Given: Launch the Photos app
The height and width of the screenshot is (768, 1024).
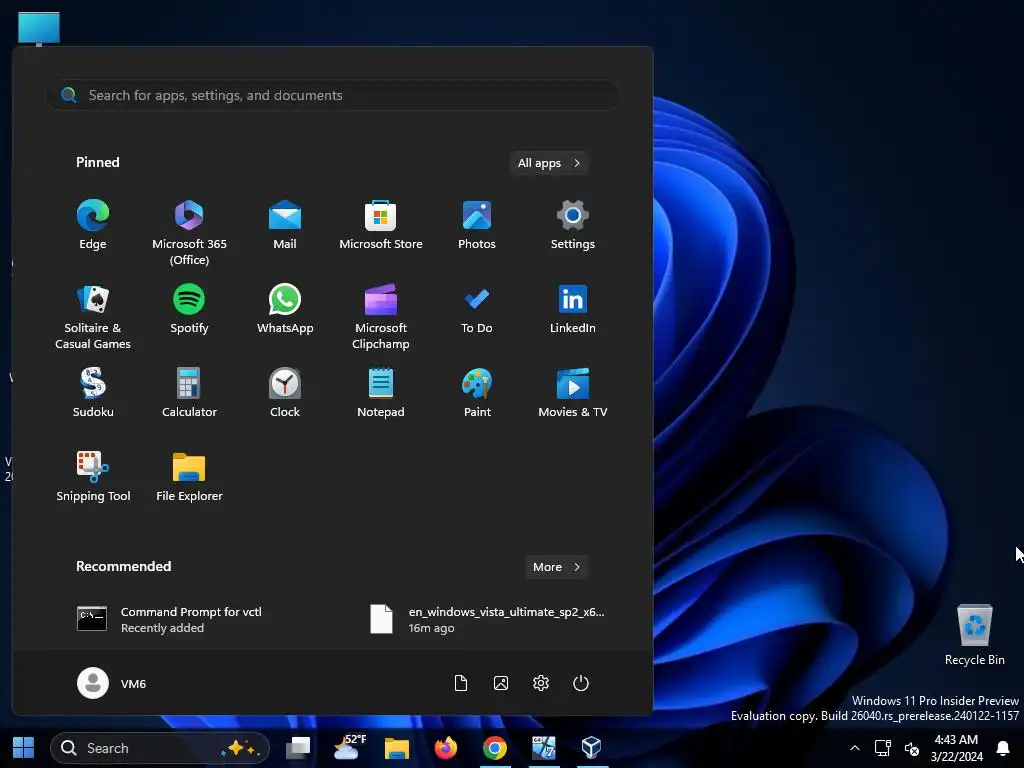Looking at the screenshot, I should tap(477, 225).
